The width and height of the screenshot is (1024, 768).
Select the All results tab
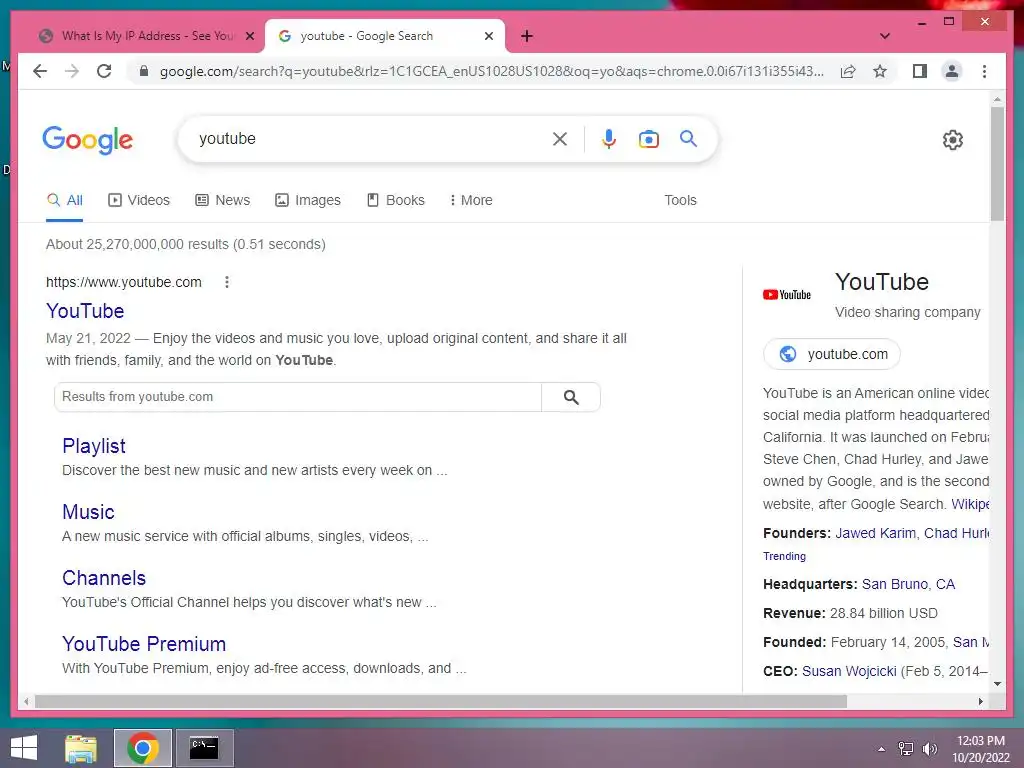[65, 200]
